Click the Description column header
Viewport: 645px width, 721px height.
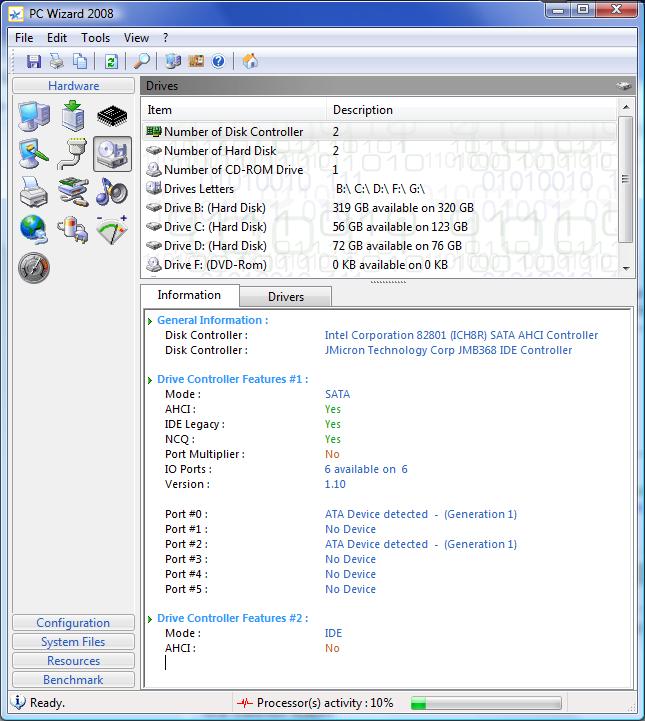tap(472, 110)
